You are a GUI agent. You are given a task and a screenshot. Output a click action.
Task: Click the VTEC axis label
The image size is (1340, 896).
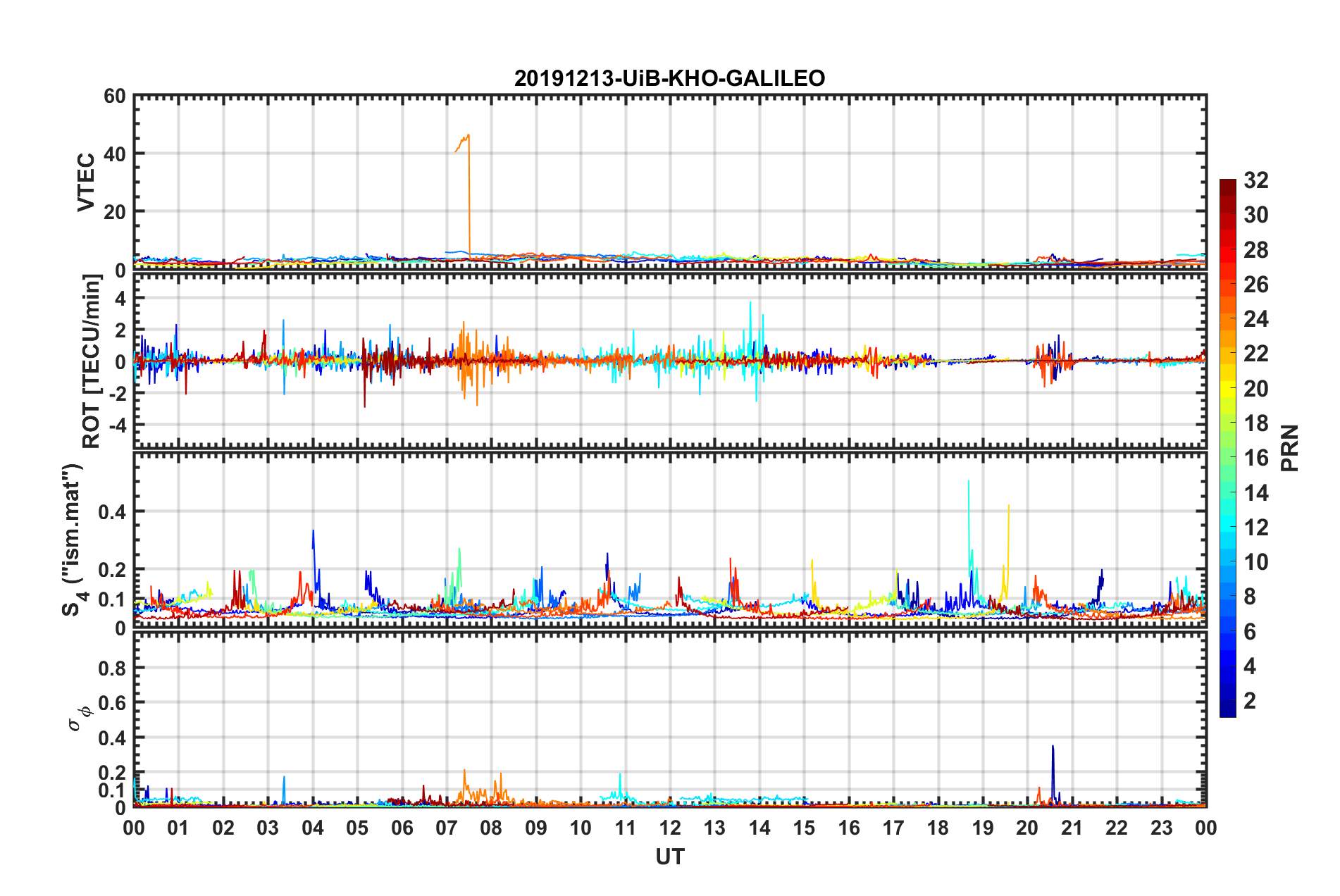[86, 182]
